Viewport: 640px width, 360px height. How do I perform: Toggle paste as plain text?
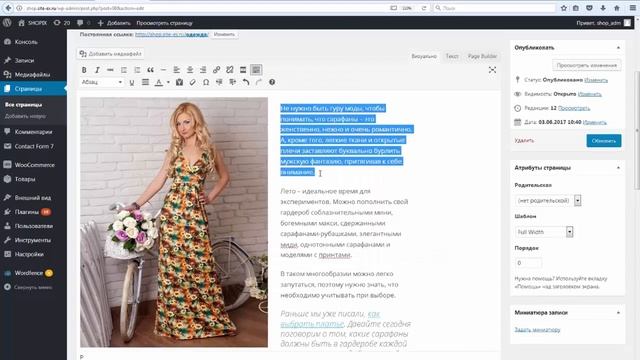pyautogui.click(x=179, y=82)
